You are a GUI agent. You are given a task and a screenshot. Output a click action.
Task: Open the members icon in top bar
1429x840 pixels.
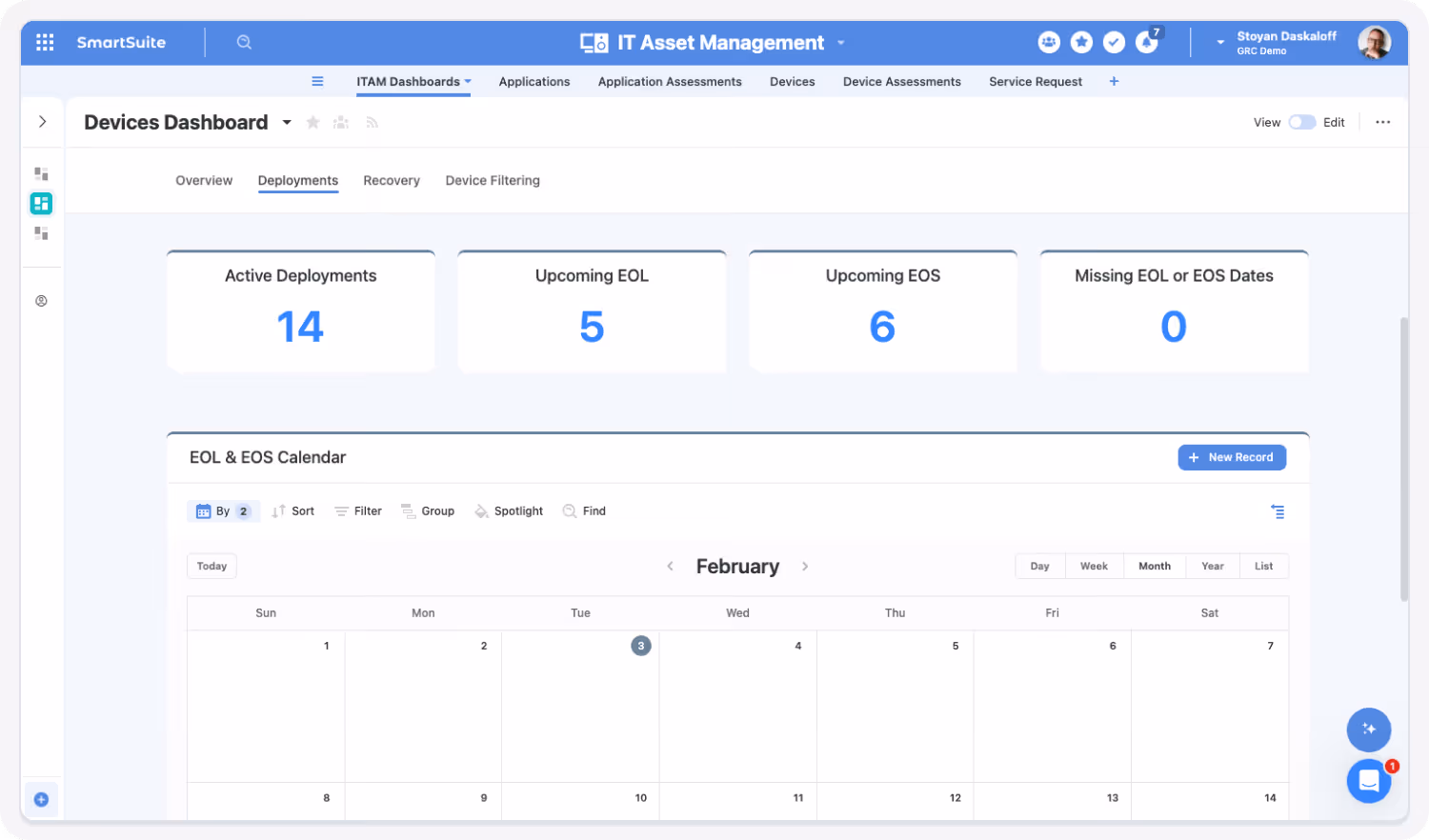[1049, 42]
